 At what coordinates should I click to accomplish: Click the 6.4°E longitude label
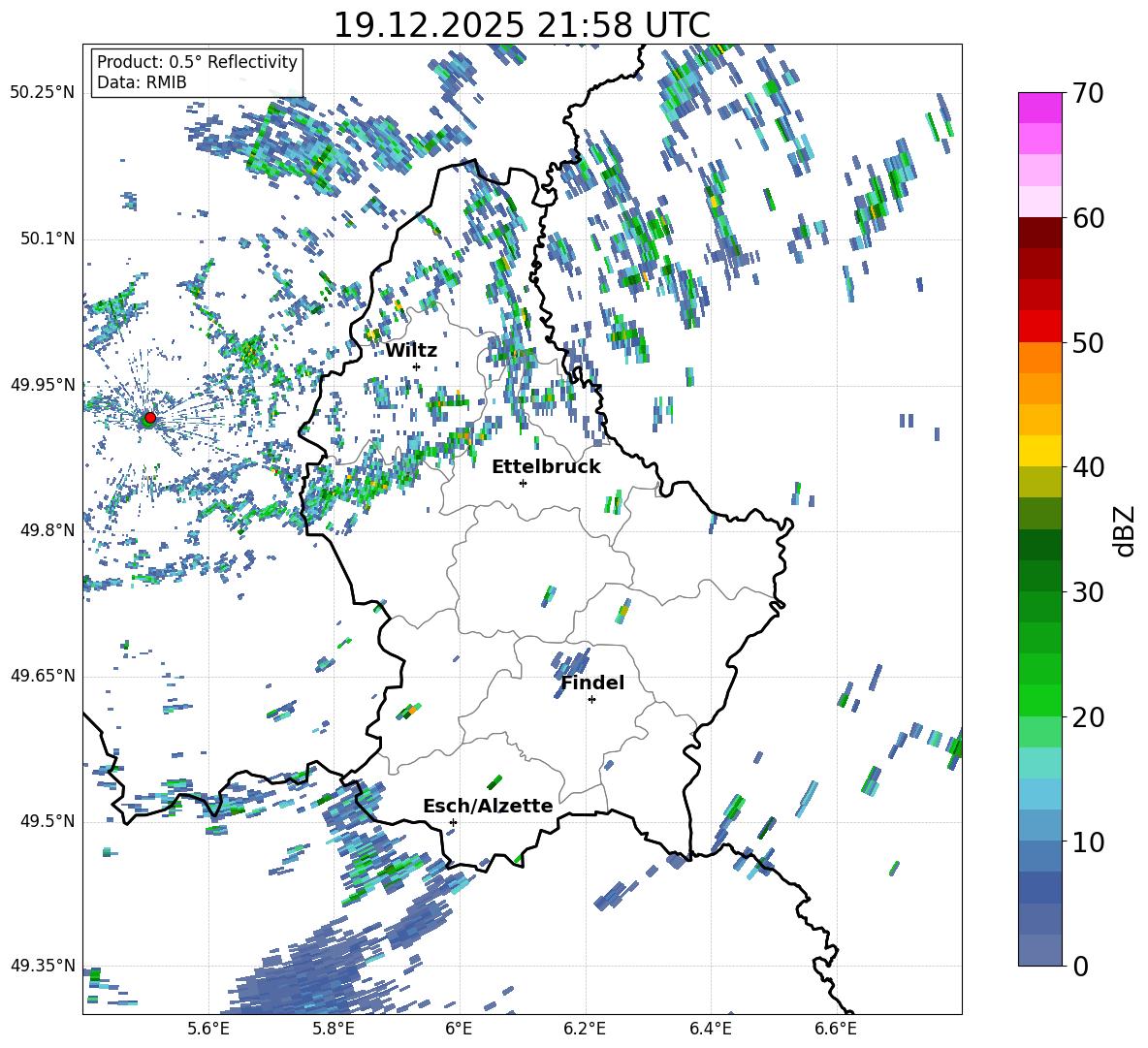click(x=711, y=1029)
